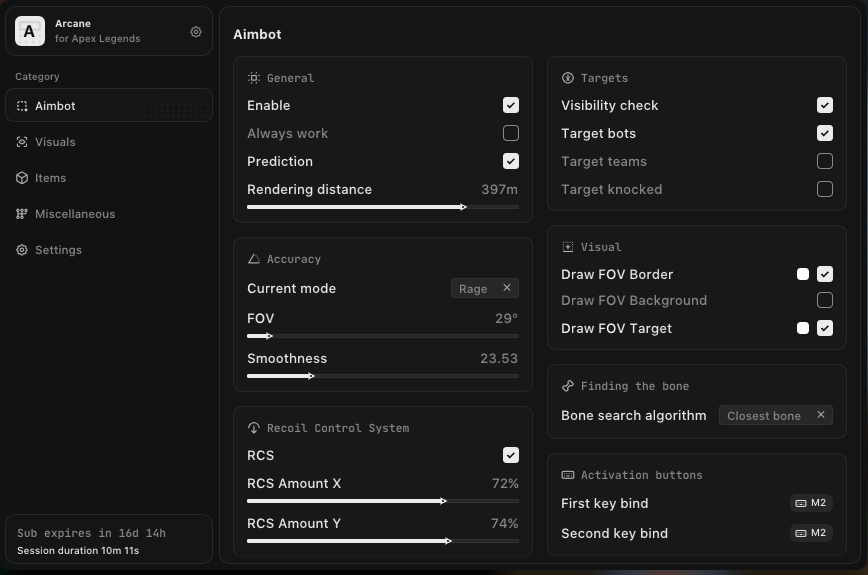Open the Miscellaneous category
Screen dimensions: 868x575
(75, 214)
